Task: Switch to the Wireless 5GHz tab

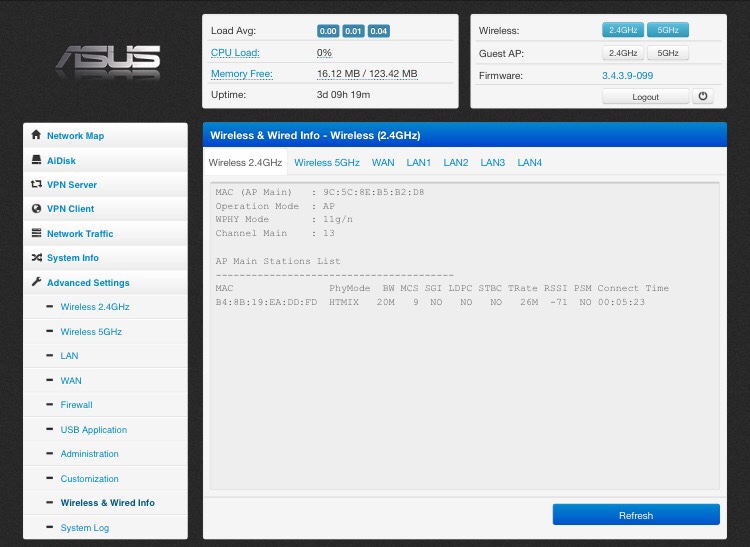Action: pos(326,162)
